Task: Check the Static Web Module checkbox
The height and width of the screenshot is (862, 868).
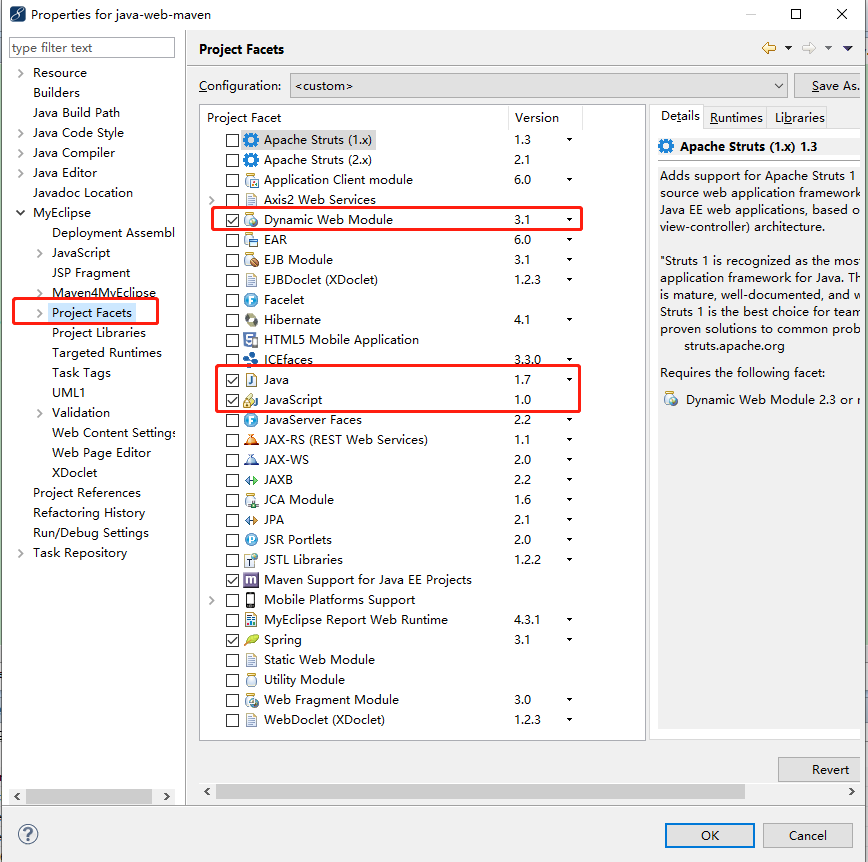Action: pos(232,660)
